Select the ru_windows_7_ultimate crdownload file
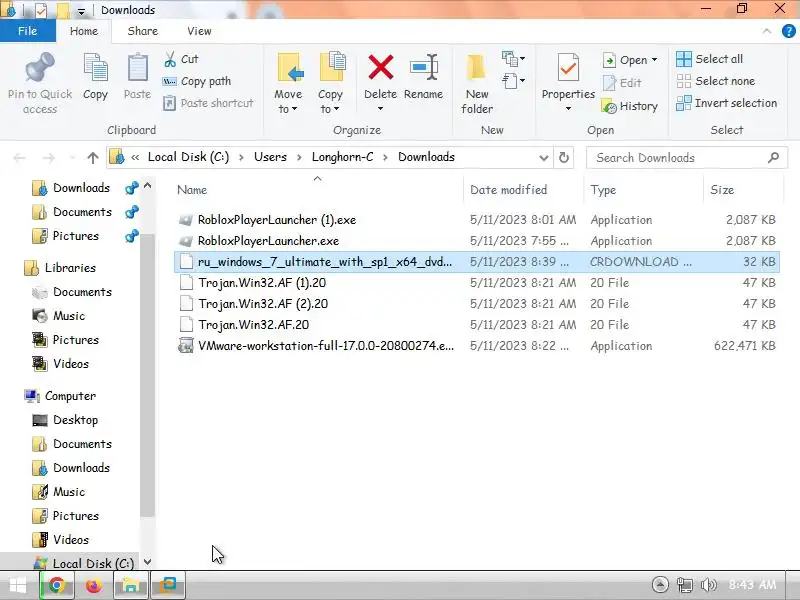Viewport: 800px width, 600px height. pyautogui.click(x=476, y=262)
